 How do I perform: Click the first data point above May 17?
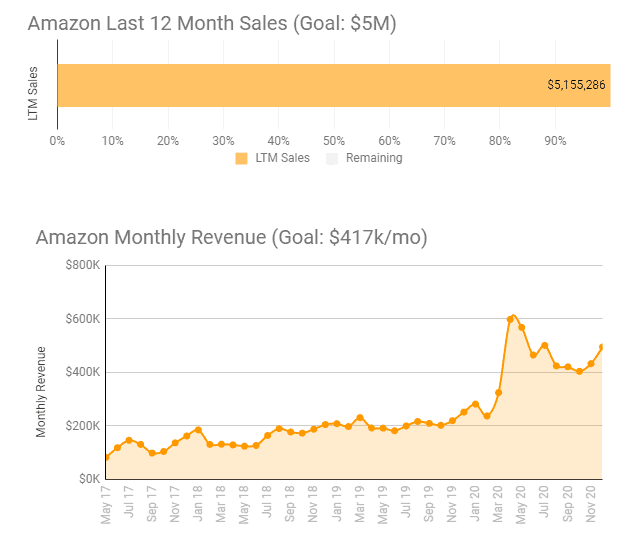tap(107, 458)
